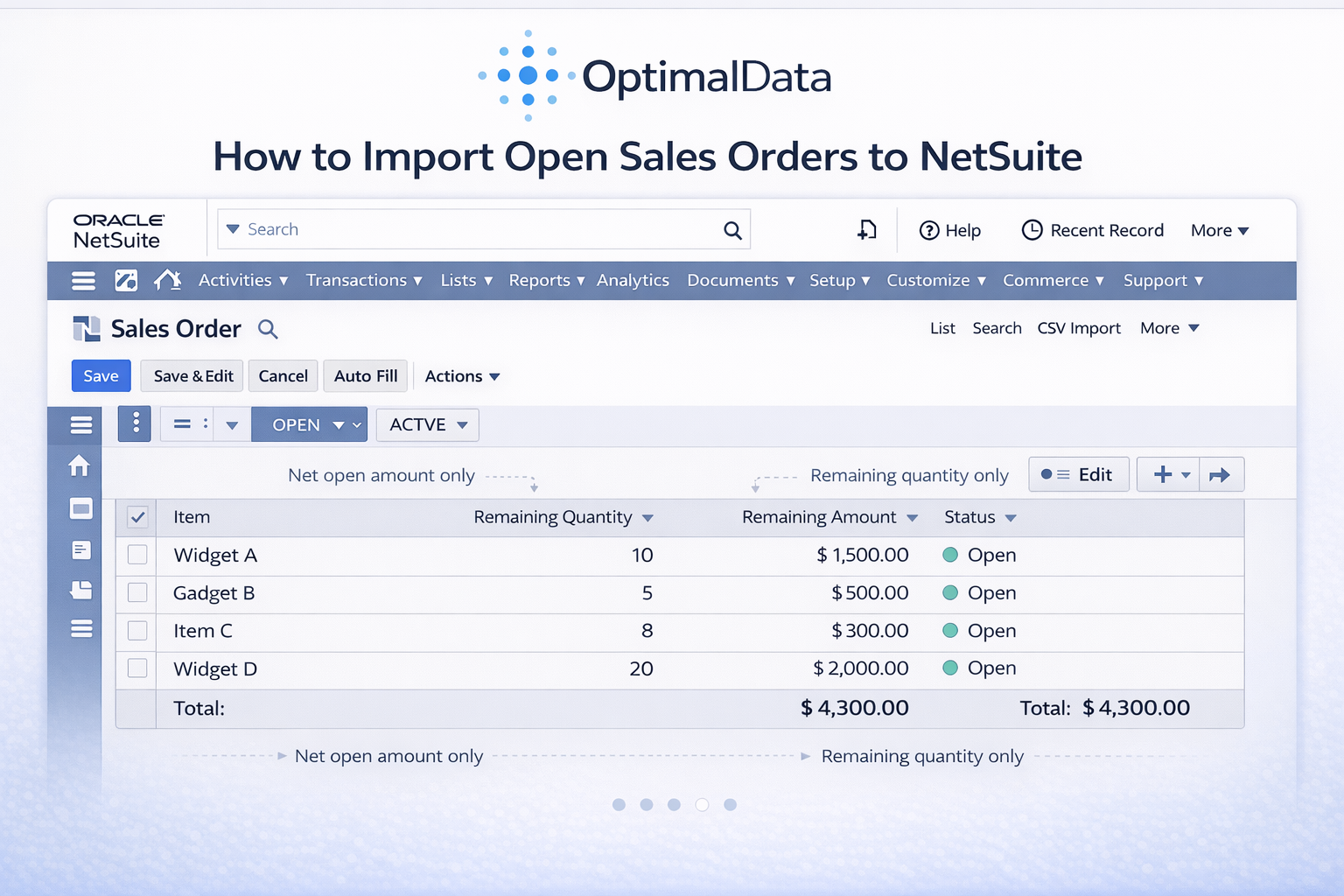The image size is (1344, 896).
Task: Click the hamburger menu icon in navigation bar
Action: point(83,280)
